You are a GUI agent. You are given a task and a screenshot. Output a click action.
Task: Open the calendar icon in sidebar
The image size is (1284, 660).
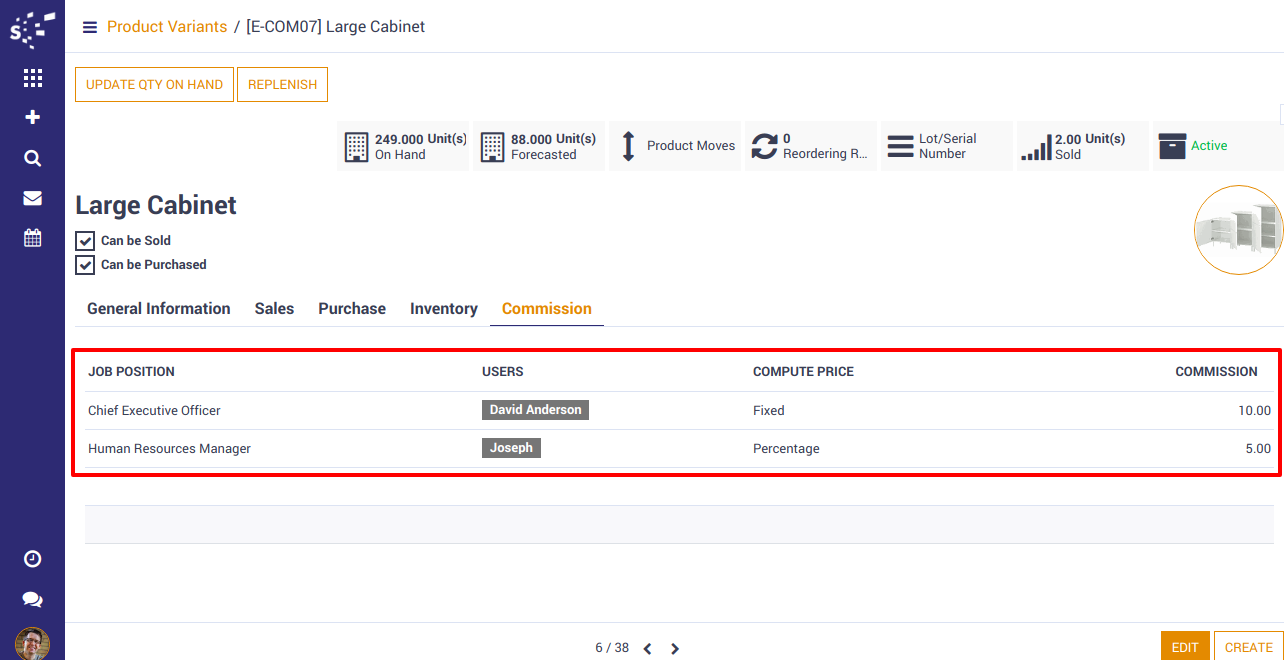[32, 238]
